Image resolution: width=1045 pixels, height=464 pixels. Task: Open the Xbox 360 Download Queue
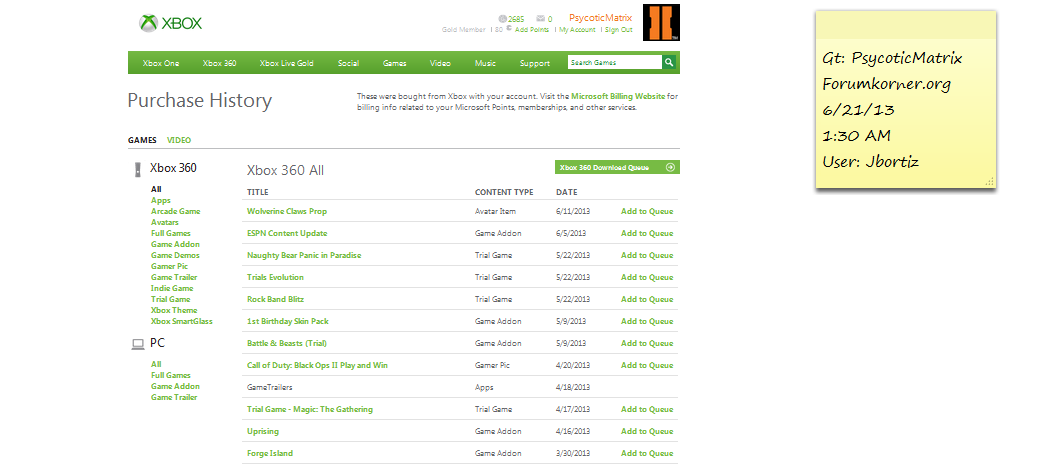point(617,167)
